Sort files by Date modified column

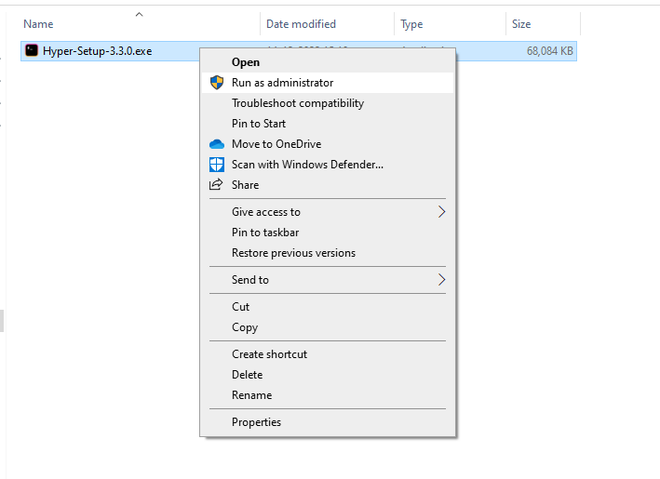[x=301, y=24]
